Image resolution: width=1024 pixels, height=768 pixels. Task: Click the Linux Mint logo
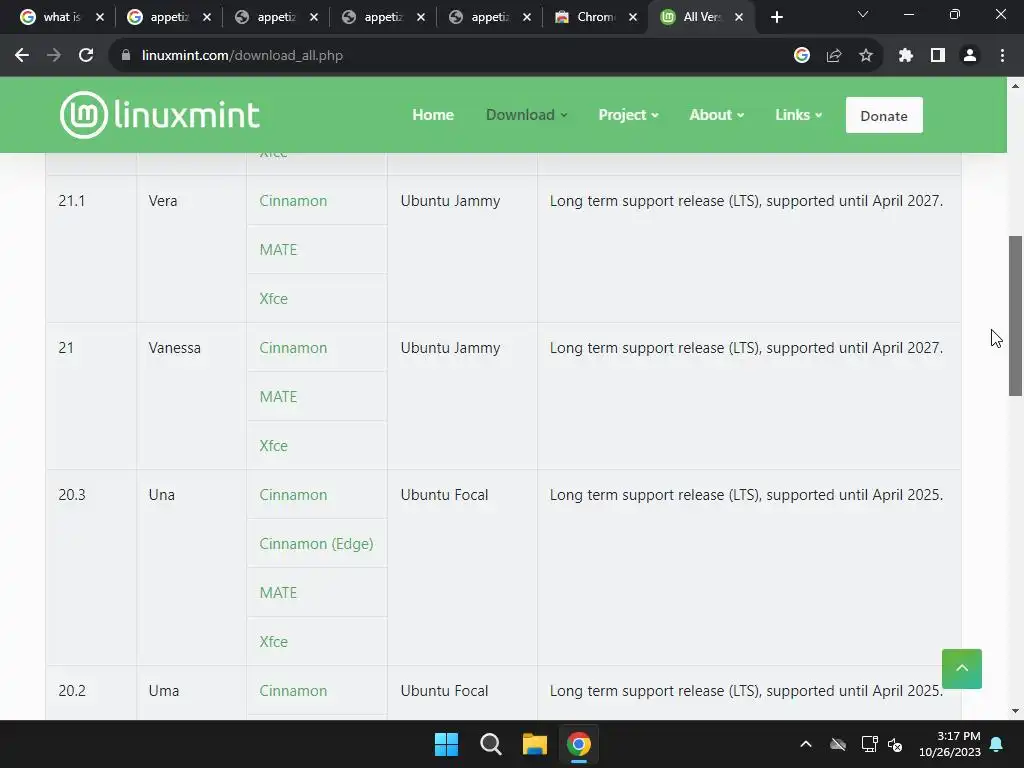pyautogui.click(x=160, y=115)
